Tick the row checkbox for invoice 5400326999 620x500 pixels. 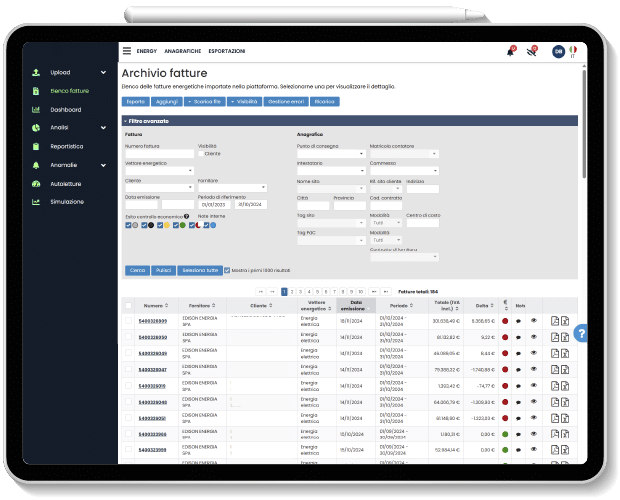127,321
